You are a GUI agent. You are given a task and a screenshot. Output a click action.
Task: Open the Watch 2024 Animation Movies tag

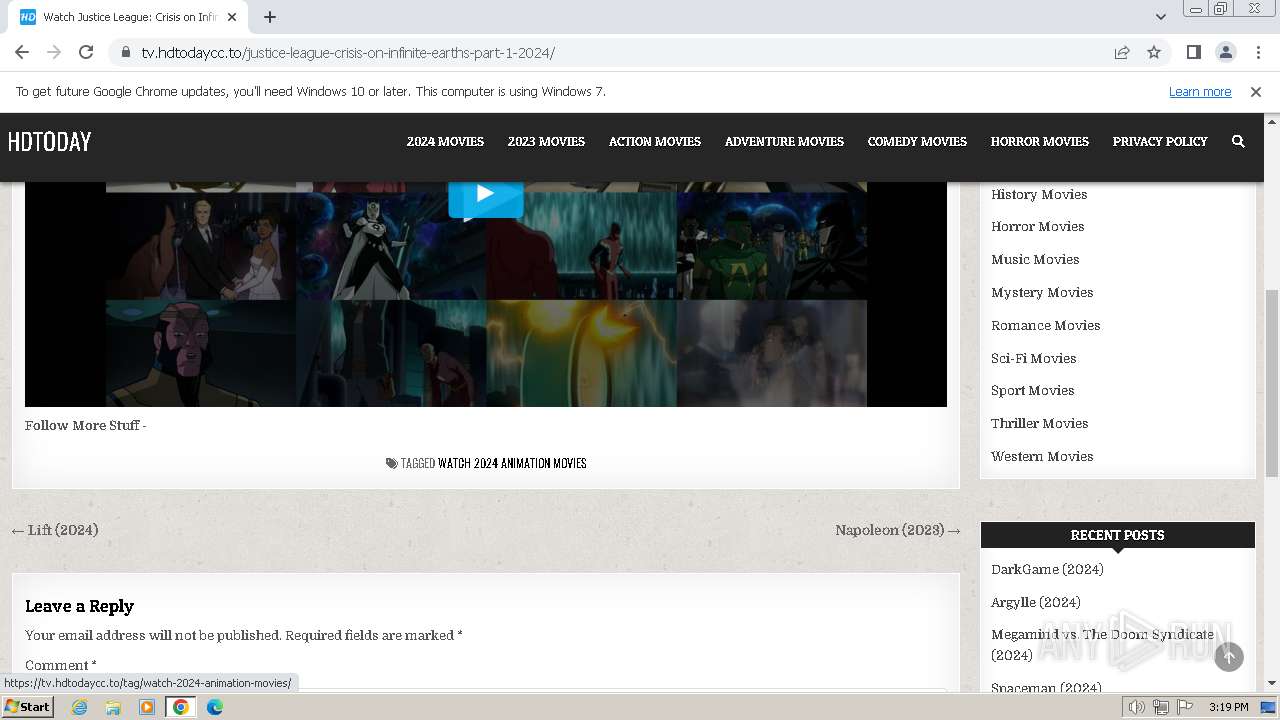[512, 463]
